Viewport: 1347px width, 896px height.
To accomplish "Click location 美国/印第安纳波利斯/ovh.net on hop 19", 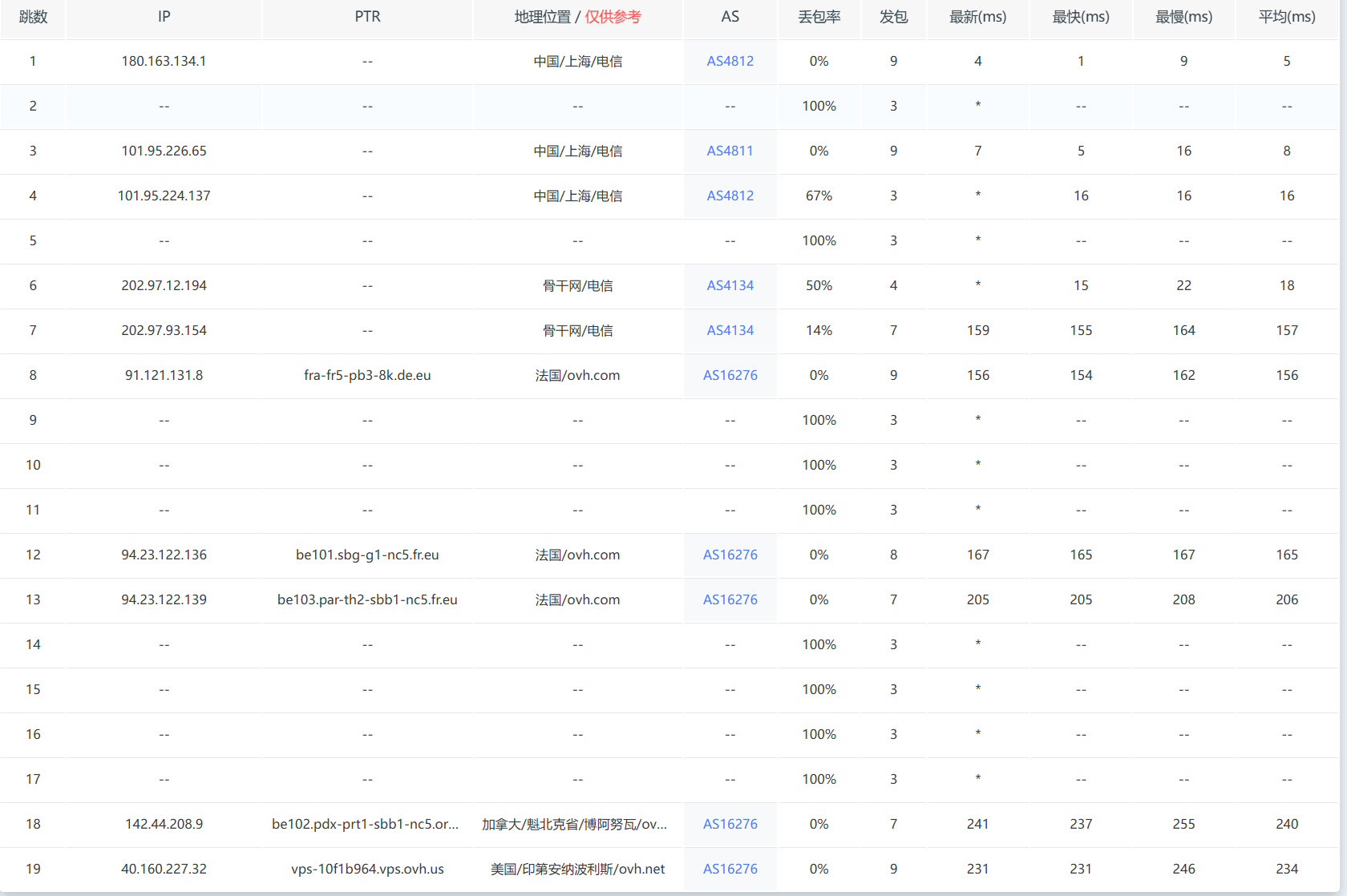I will (577, 869).
